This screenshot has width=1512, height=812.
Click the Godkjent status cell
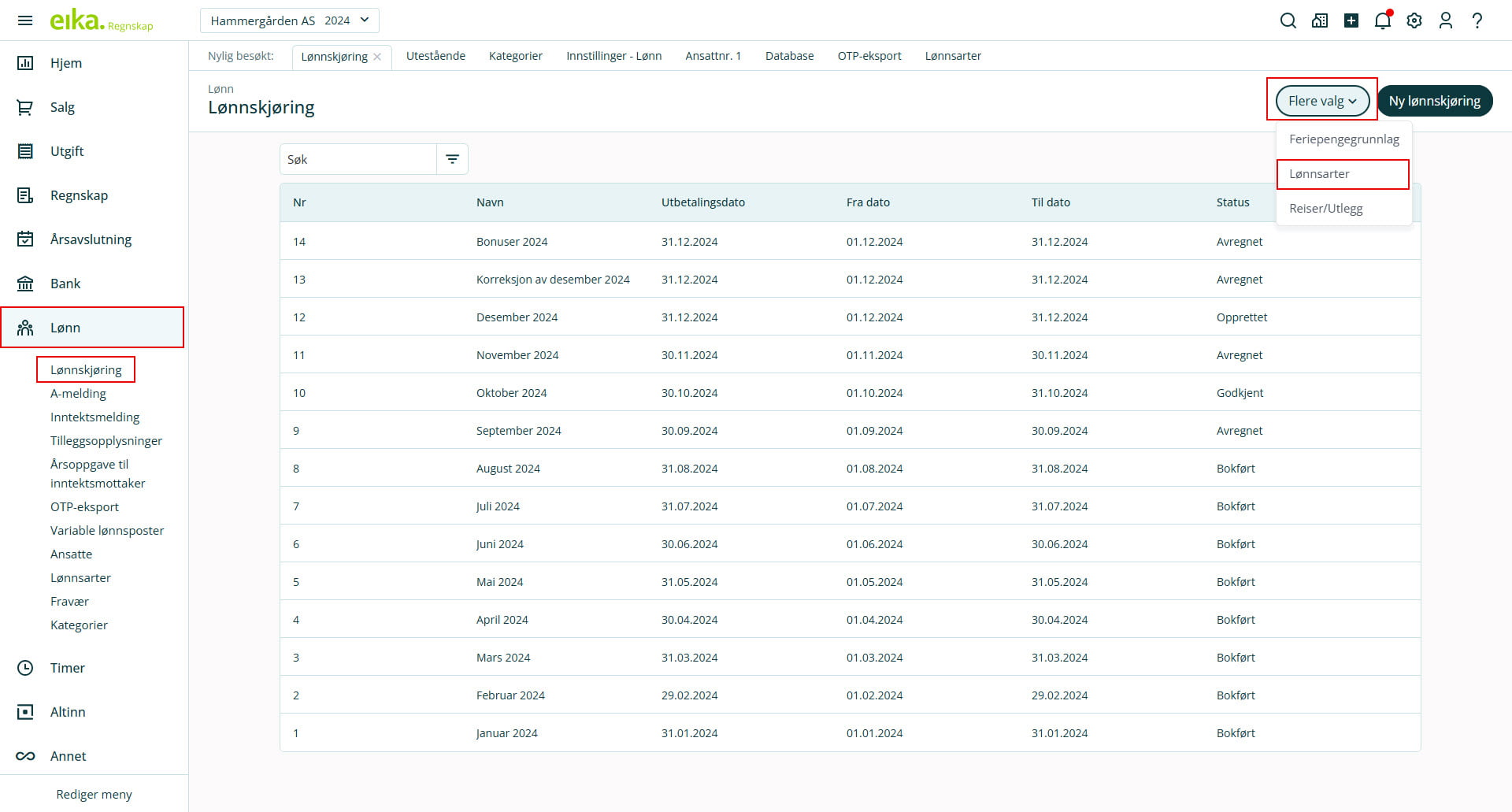(1240, 393)
